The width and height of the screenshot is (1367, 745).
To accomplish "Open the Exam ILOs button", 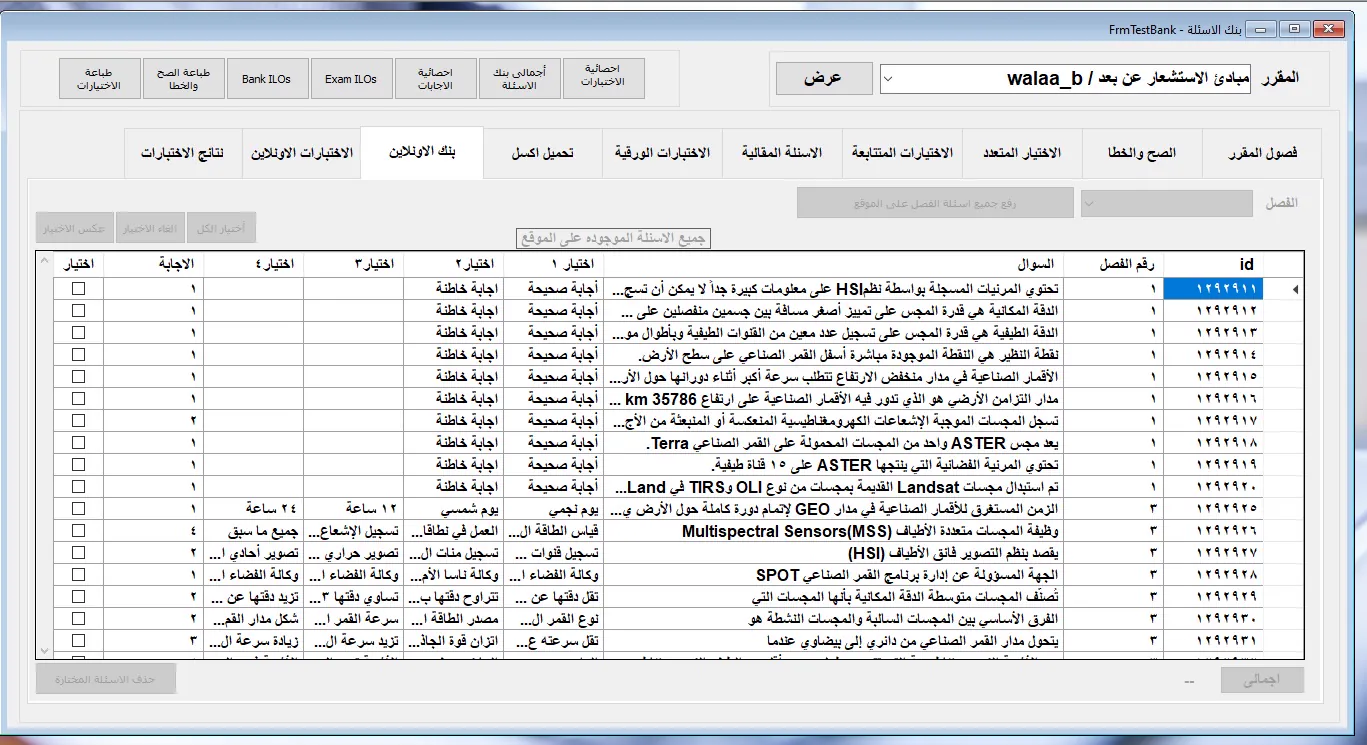I will tap(351, 77).
